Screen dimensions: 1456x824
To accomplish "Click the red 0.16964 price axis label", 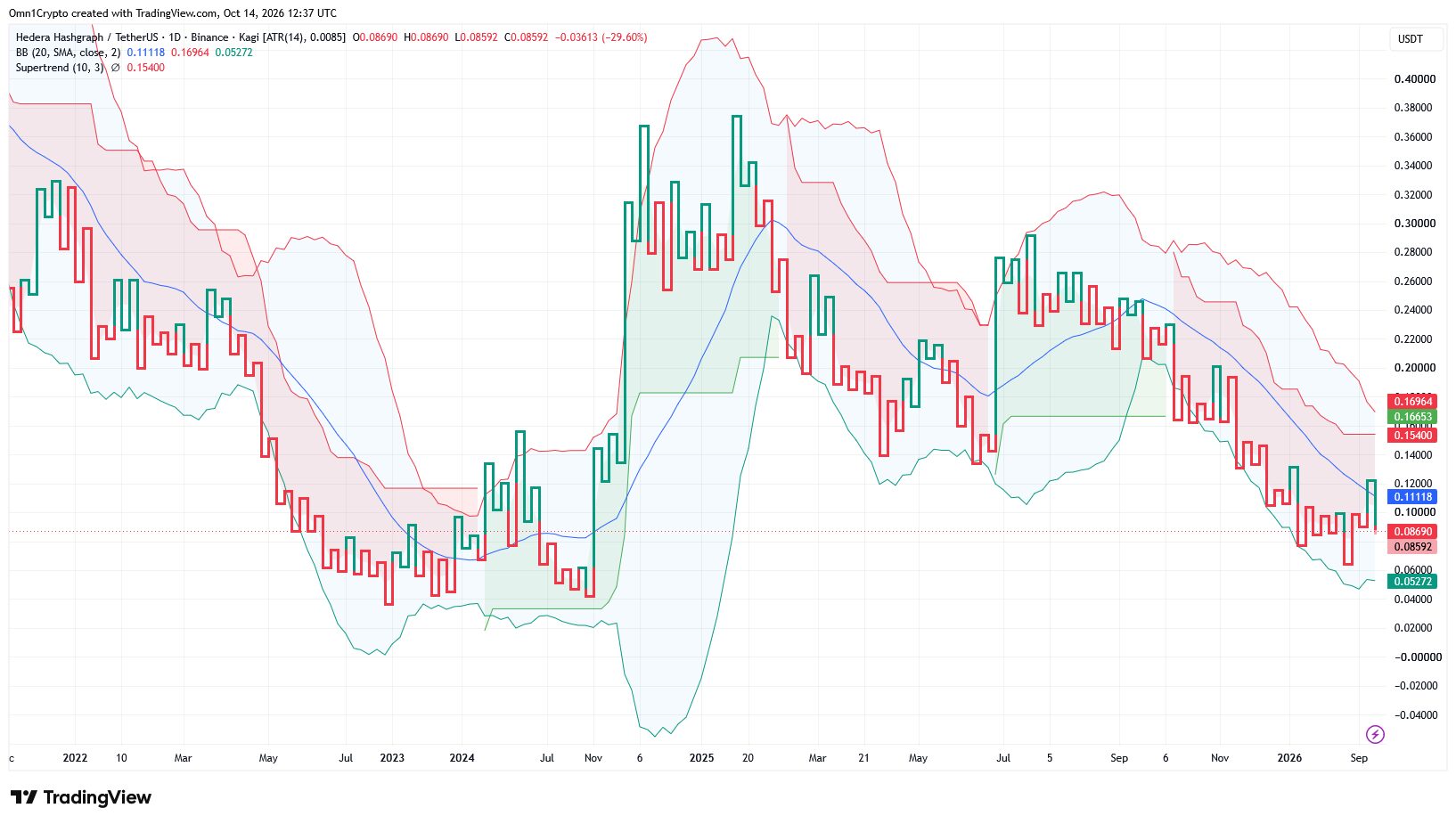I will (1412, 402).
